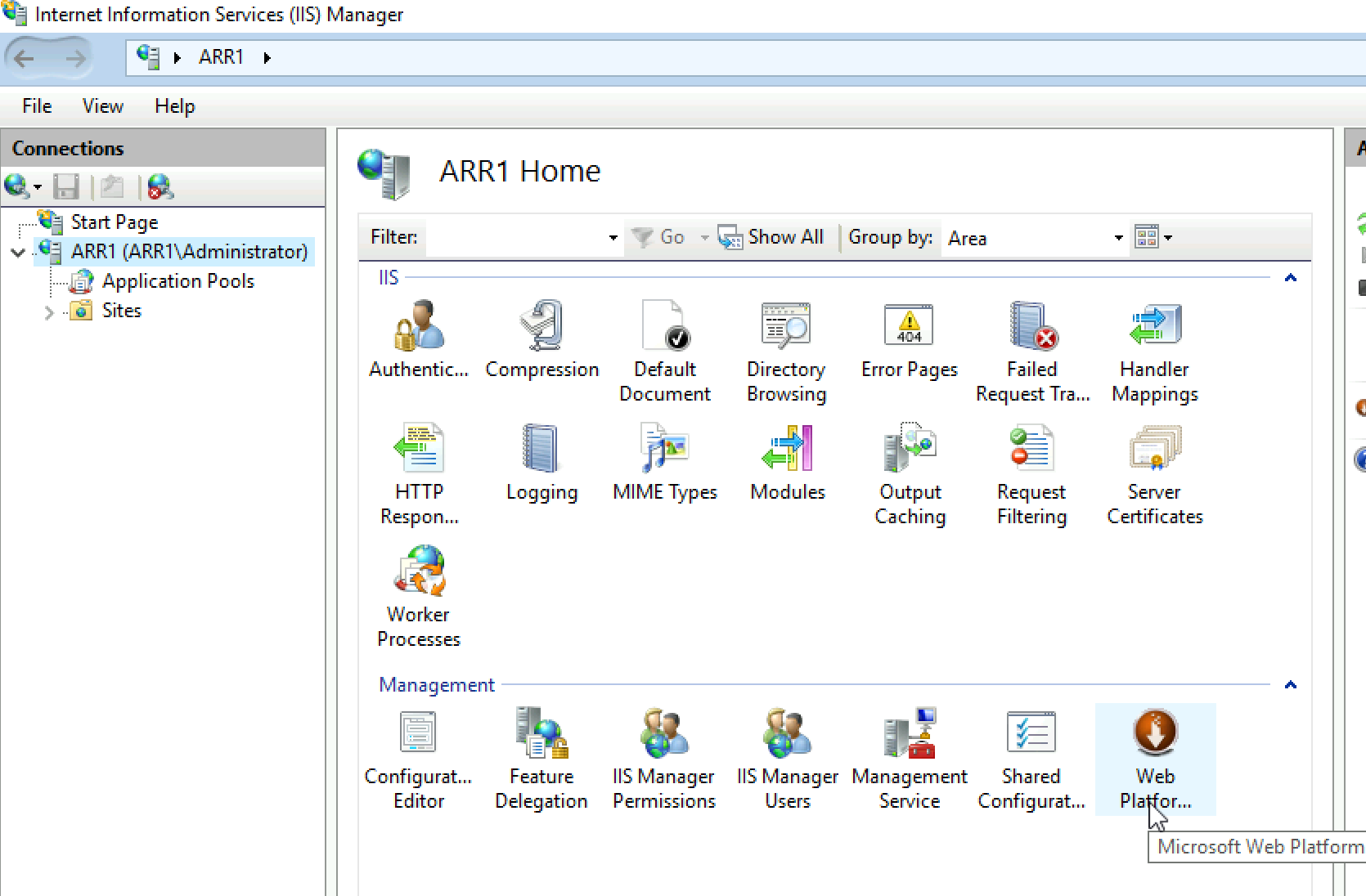Open Shared Configuration
The image size is (1366, 896).
click(1032, 759)
